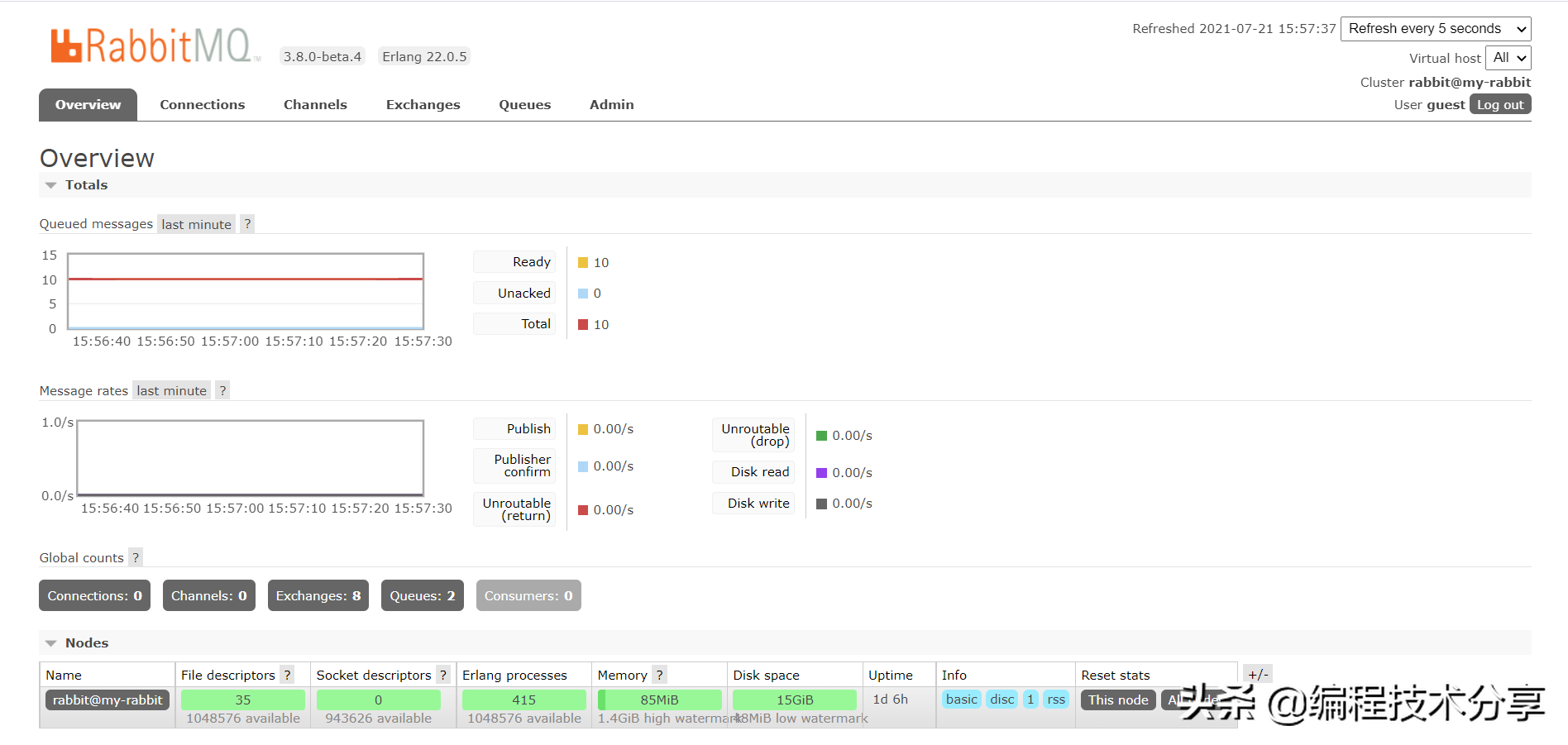Viewport: 1568px width, 745px height.
Task: Change Message rates last minute range
Action: 171,390
